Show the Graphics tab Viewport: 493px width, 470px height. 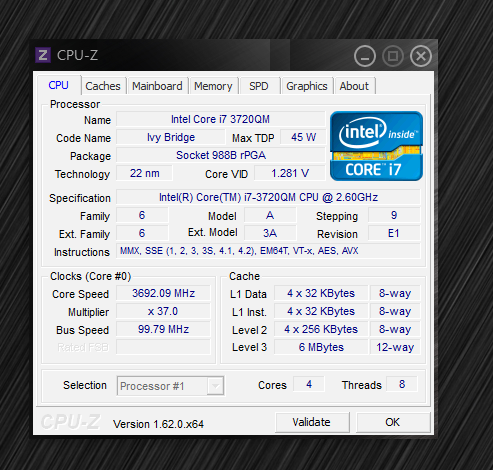click(307, 86)
